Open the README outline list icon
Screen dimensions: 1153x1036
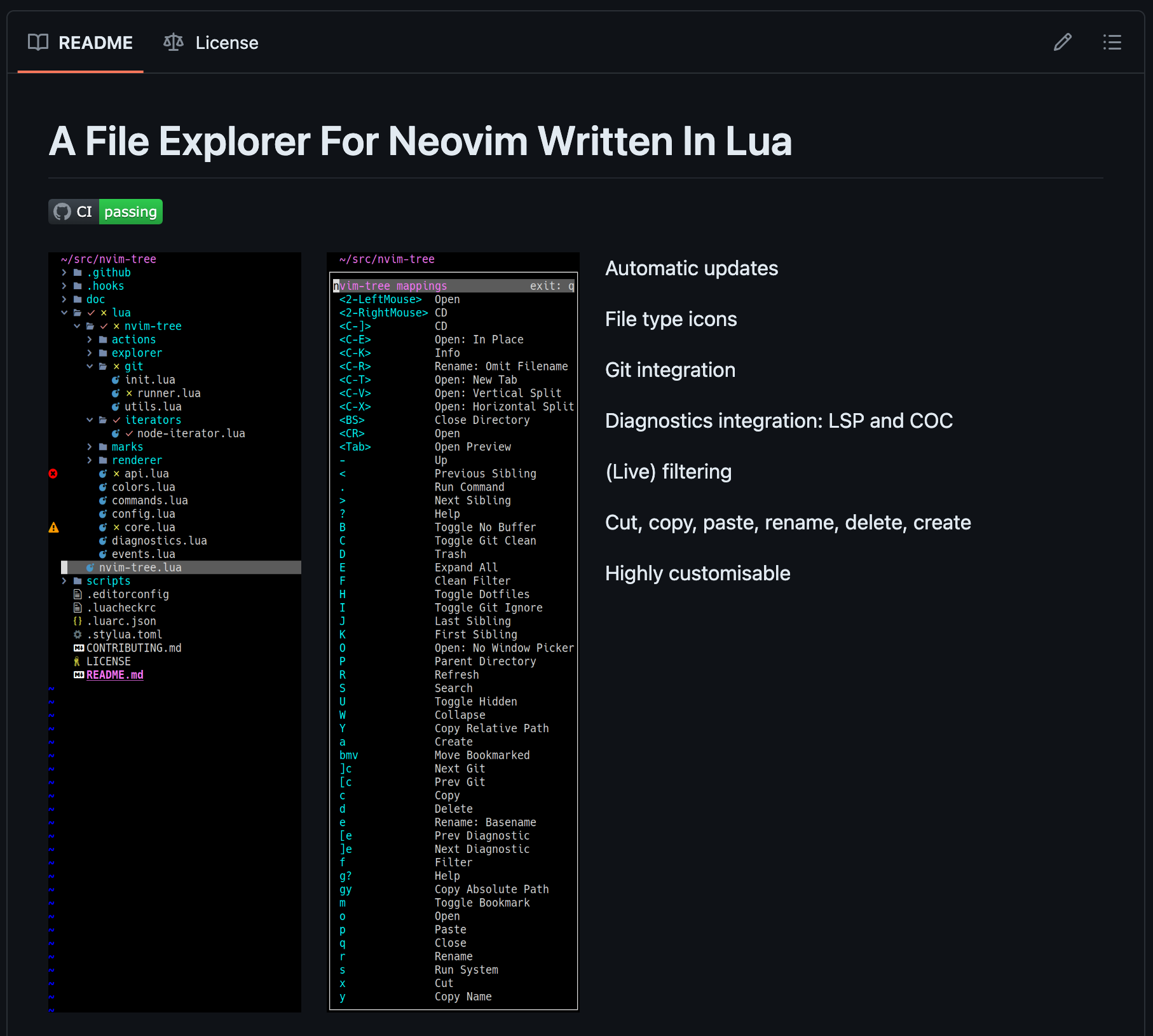tap(1112, 43)
